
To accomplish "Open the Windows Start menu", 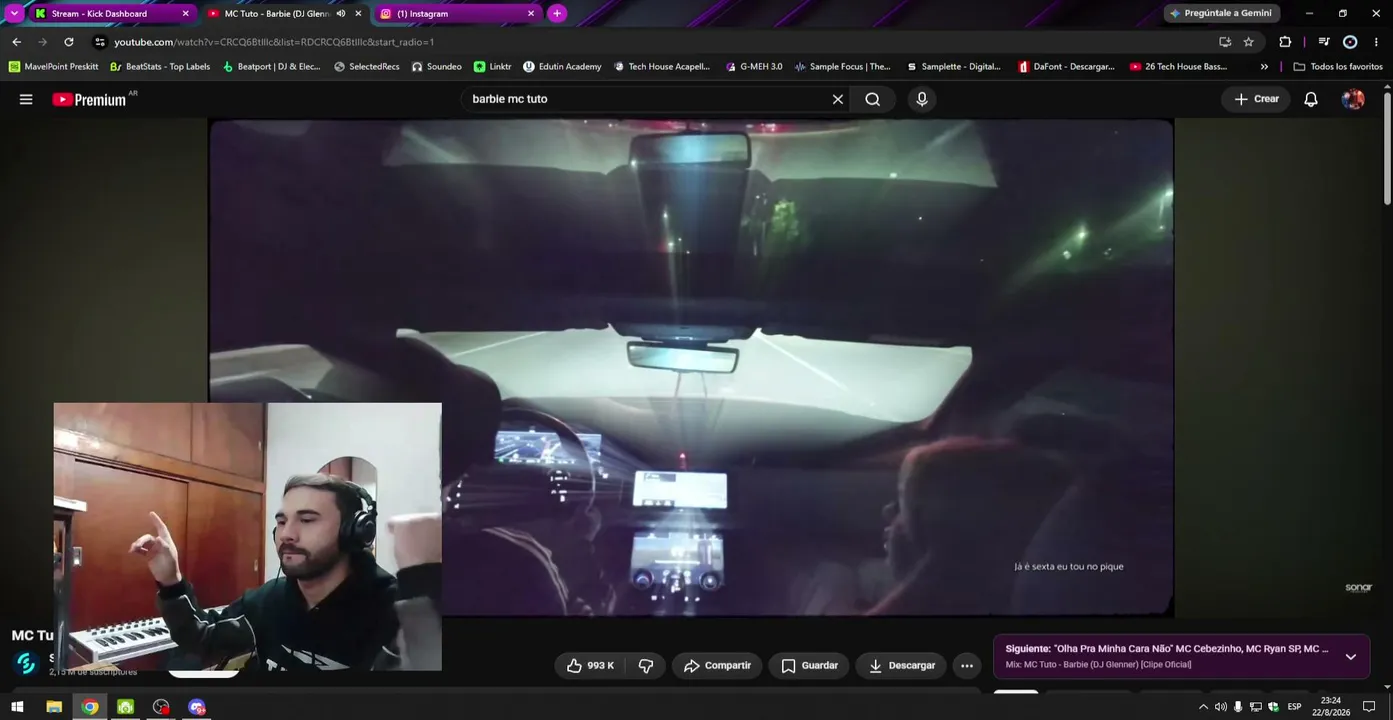I will coord(17,707).
